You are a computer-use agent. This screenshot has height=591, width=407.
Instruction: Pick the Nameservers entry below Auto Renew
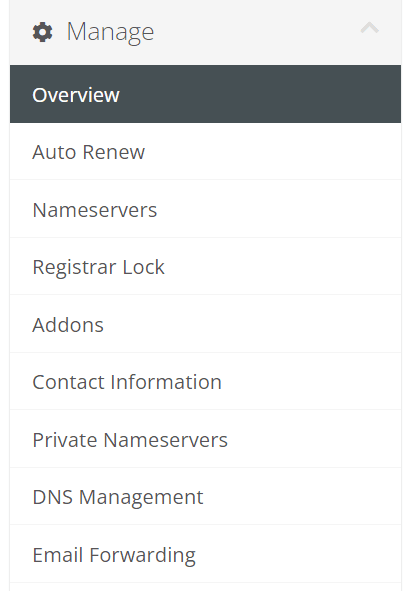[205, 209]
